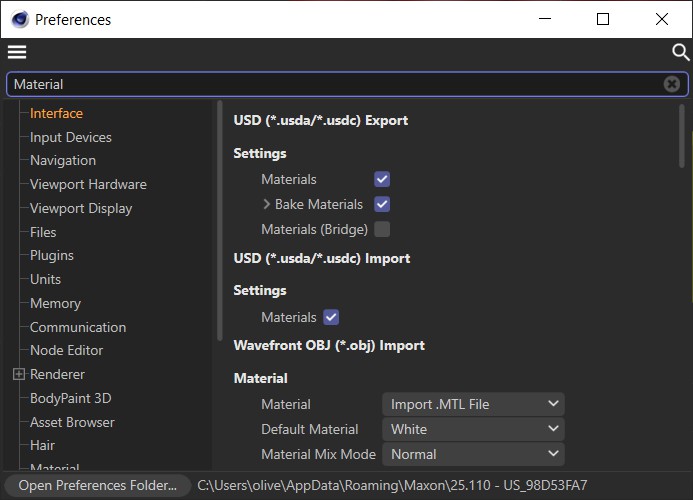Minimize the Preferences window
The width and height of the screenshot is (693, 500).
coord(545,19)
